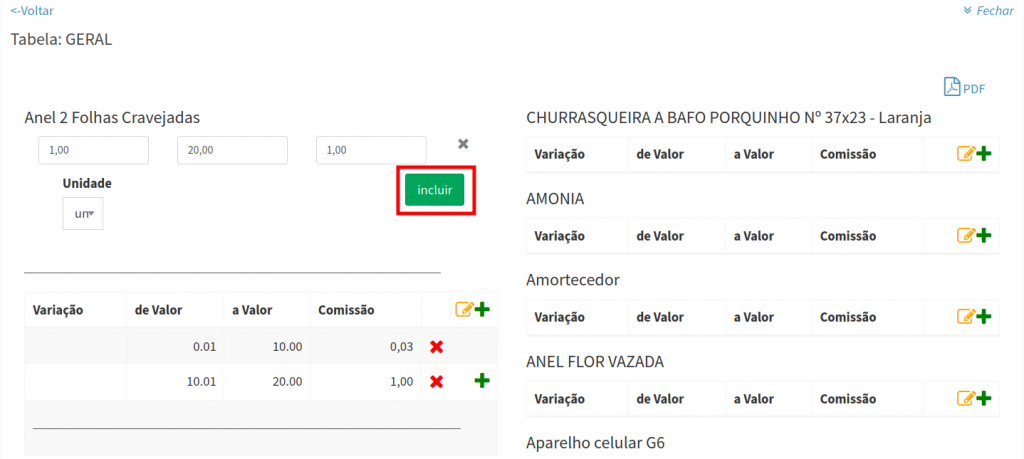Screen dimensions: 1024x459
Task: Add a commission range to CHURRASQUEIRA A BAFO
Action: (x=984, y=154)
